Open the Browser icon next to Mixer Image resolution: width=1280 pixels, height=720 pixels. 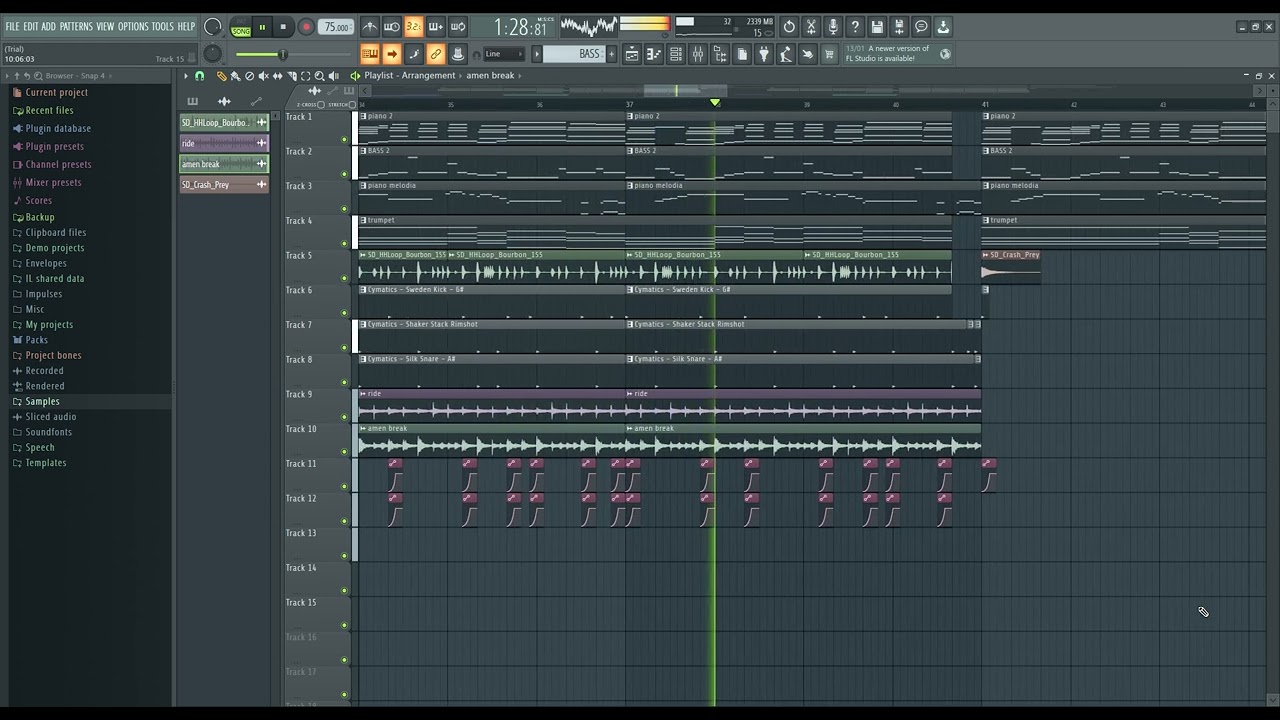720,54
